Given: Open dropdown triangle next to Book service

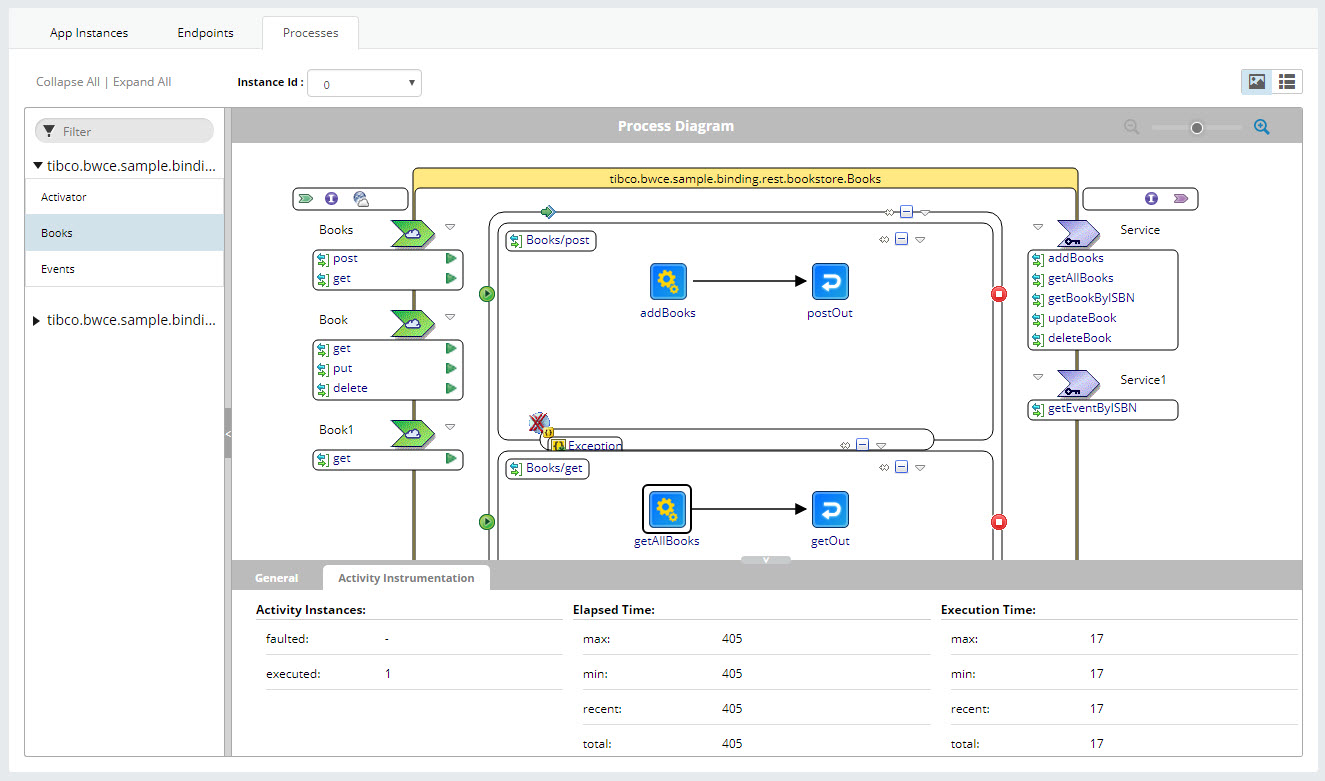Looking at the screenshot, I should (450, 317).
